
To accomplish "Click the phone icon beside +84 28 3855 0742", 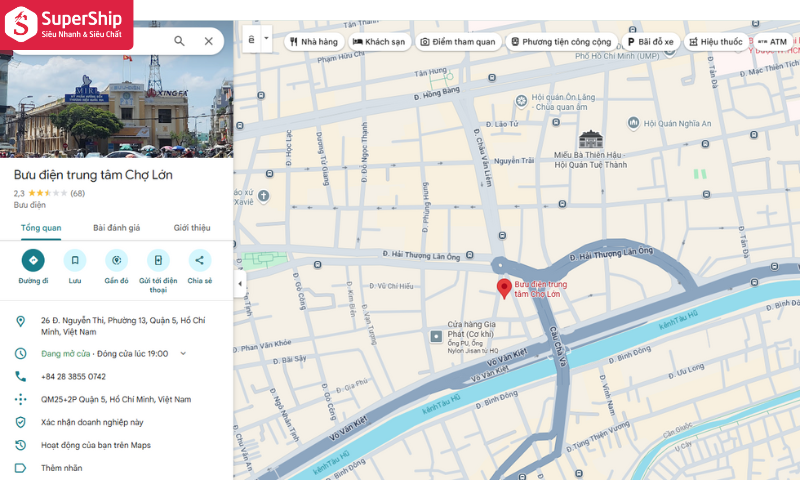I will click(20, 377).
